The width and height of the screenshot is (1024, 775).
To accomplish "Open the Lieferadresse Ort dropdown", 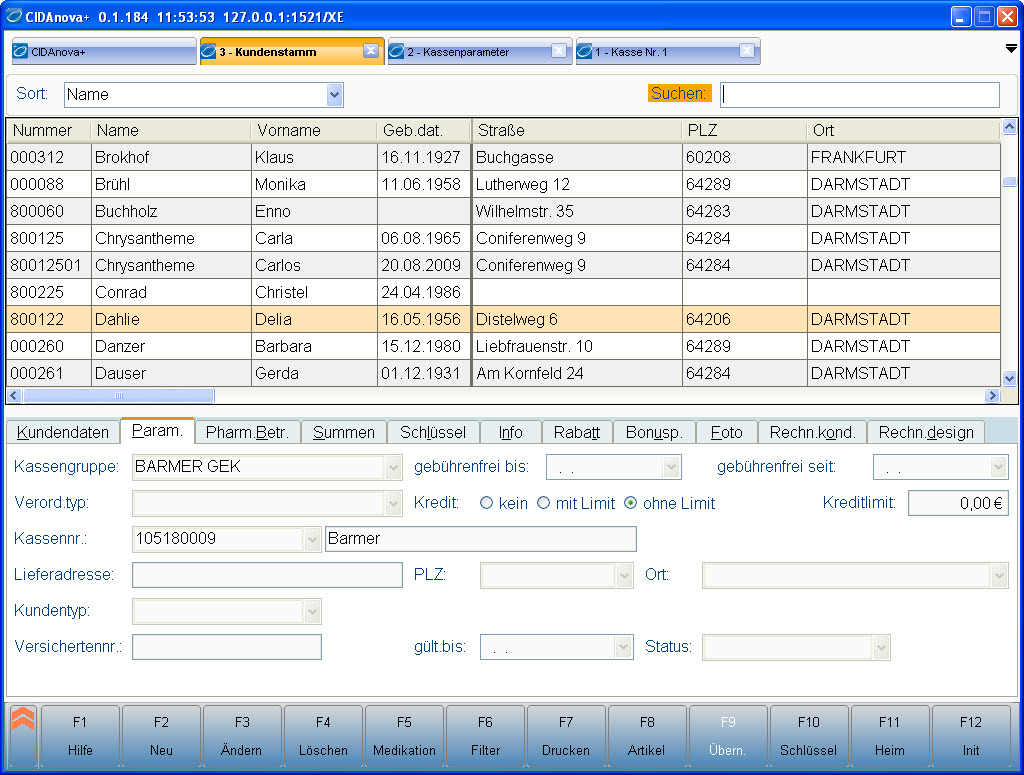I will coord(999,575).
